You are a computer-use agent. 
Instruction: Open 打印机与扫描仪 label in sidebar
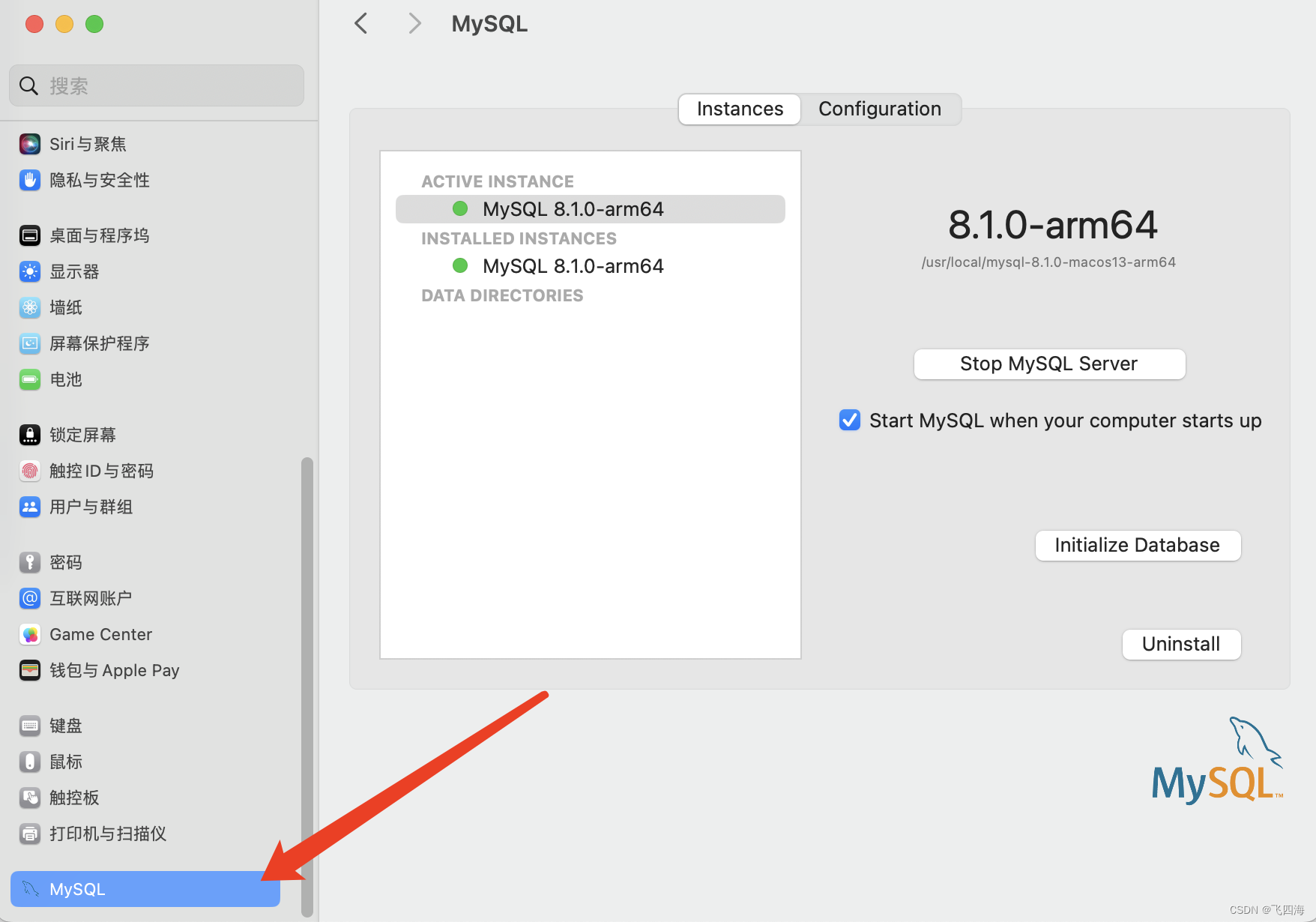tap(108, 834)
